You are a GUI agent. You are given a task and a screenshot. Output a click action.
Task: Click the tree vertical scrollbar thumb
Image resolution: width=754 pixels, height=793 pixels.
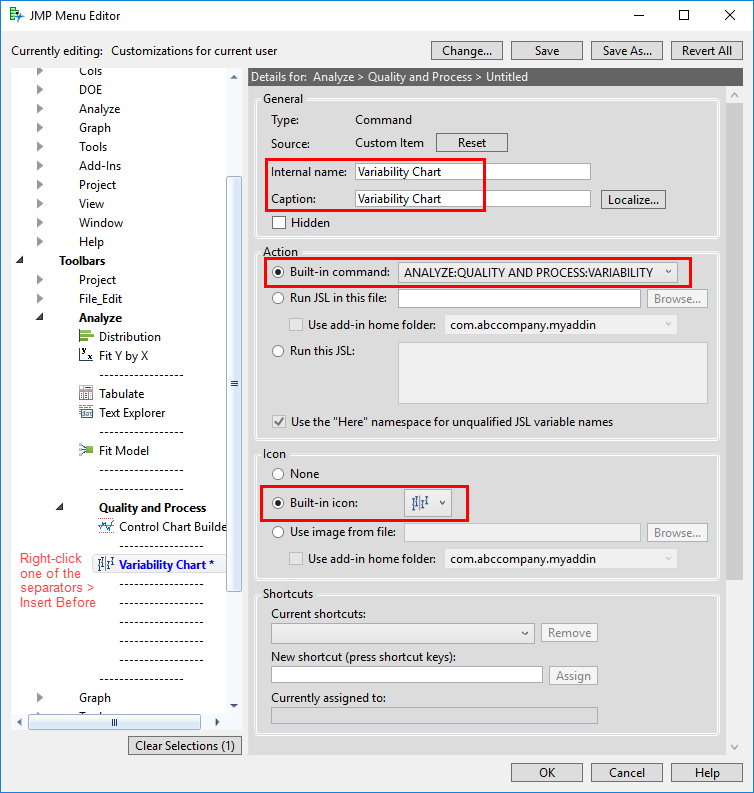click(x=234, y=383)
